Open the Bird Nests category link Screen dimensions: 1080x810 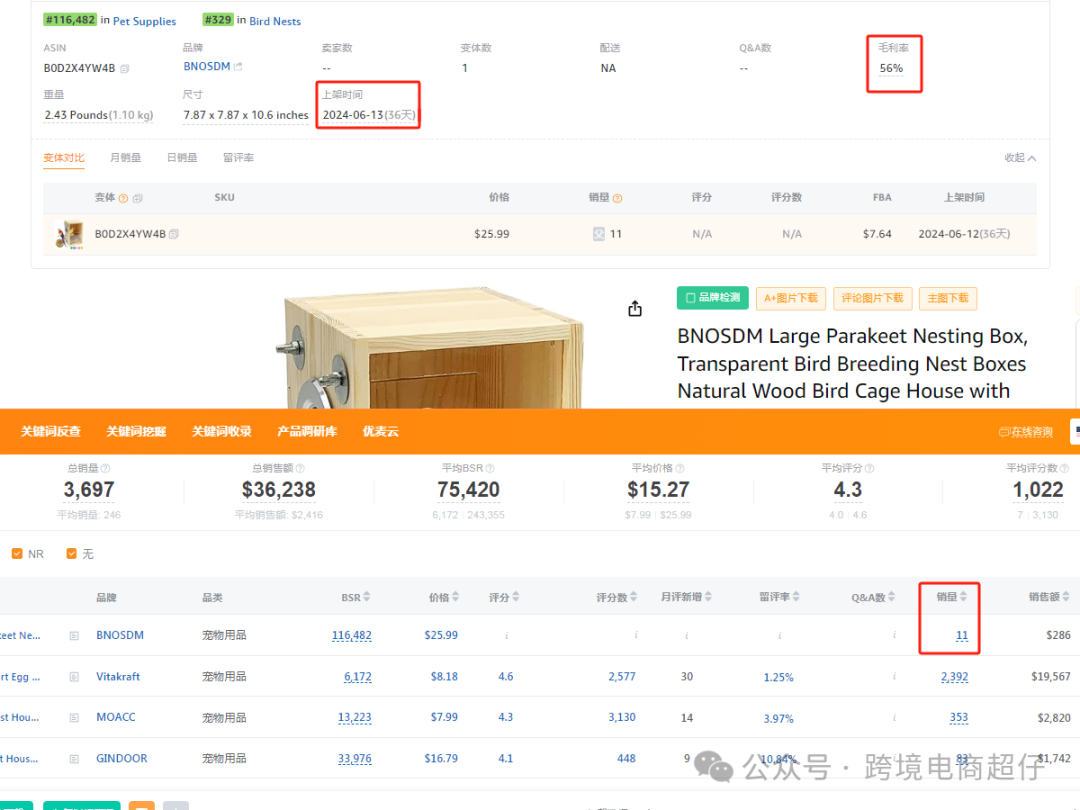pyautogui.click(x=275, y=21)
